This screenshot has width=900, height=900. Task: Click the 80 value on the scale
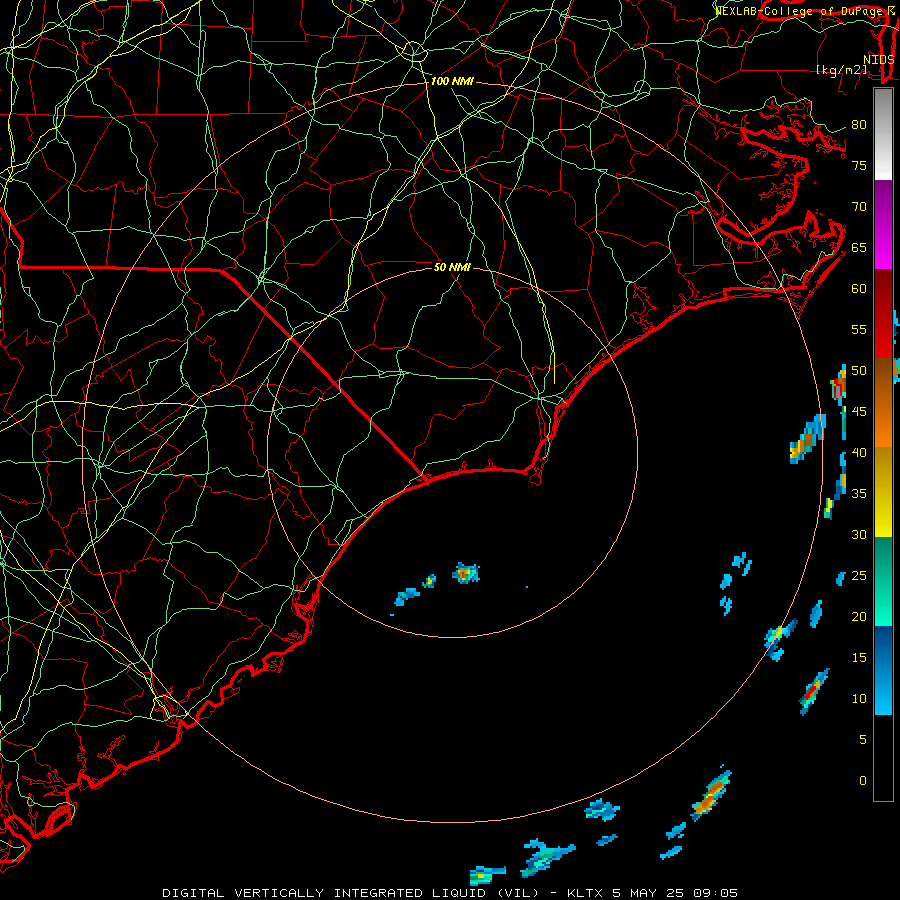[859, 125]
